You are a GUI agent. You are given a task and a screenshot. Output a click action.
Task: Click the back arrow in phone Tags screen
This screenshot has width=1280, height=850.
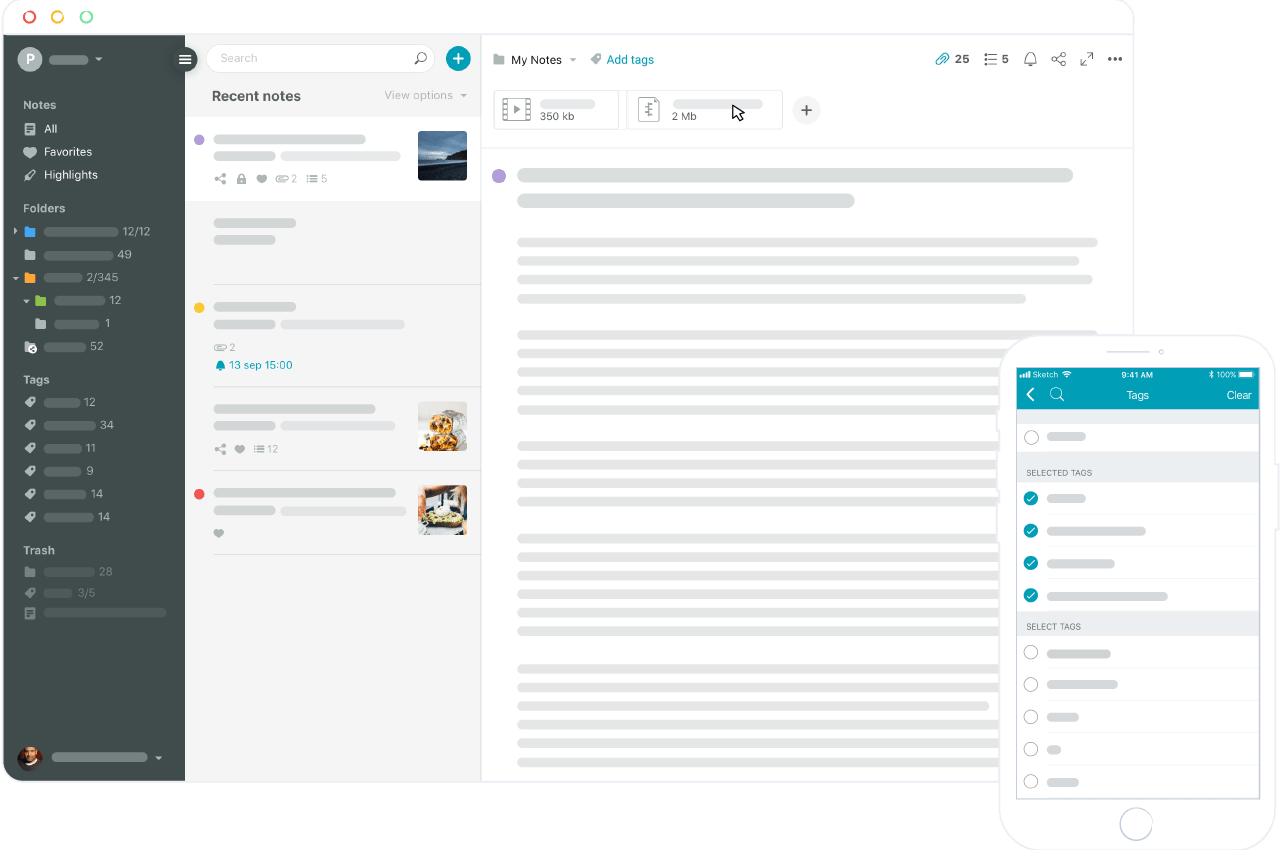pyautogui.click(x=1031, y=395)
